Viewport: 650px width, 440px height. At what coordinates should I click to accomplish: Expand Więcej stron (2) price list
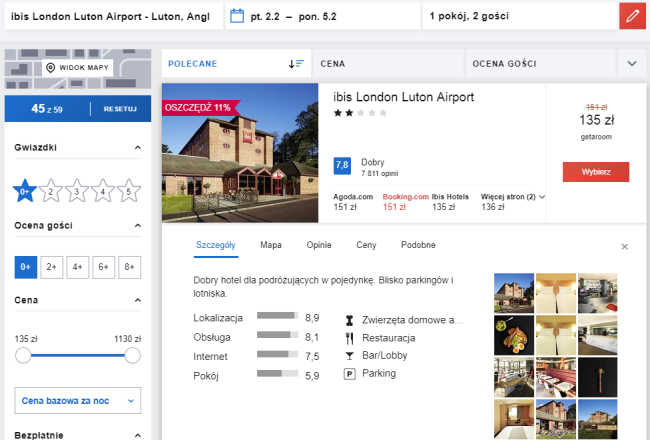click(x=513, y=197)
